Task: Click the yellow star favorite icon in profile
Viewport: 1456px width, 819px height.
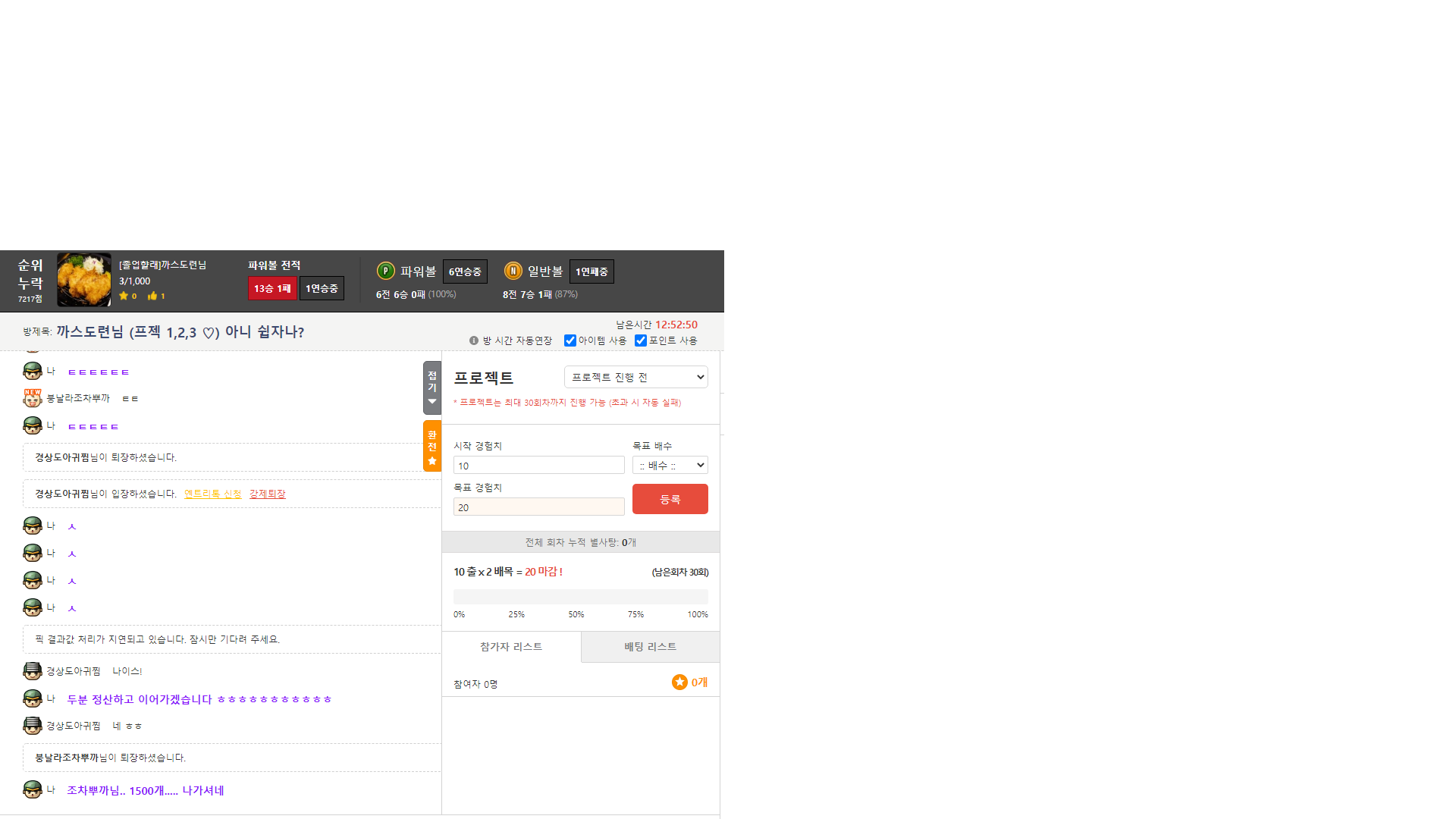Action: (x=124, y=296)
